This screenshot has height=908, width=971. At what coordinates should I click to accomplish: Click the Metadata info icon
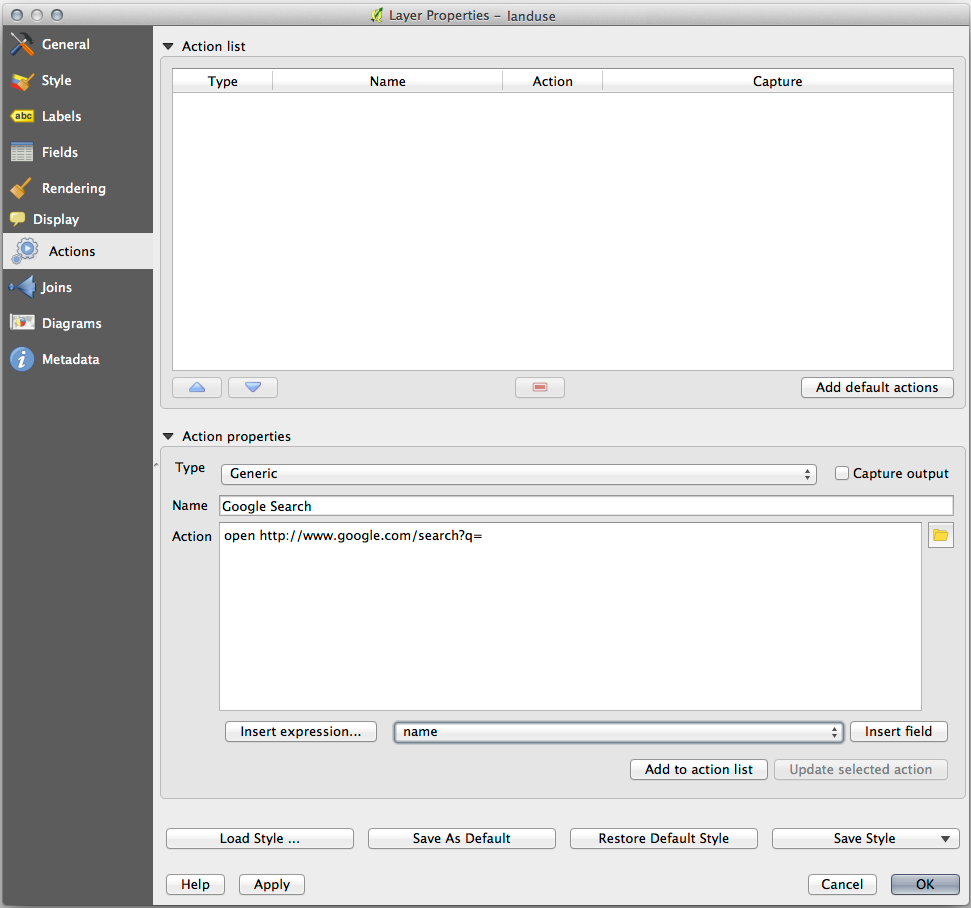coord(22,360)
